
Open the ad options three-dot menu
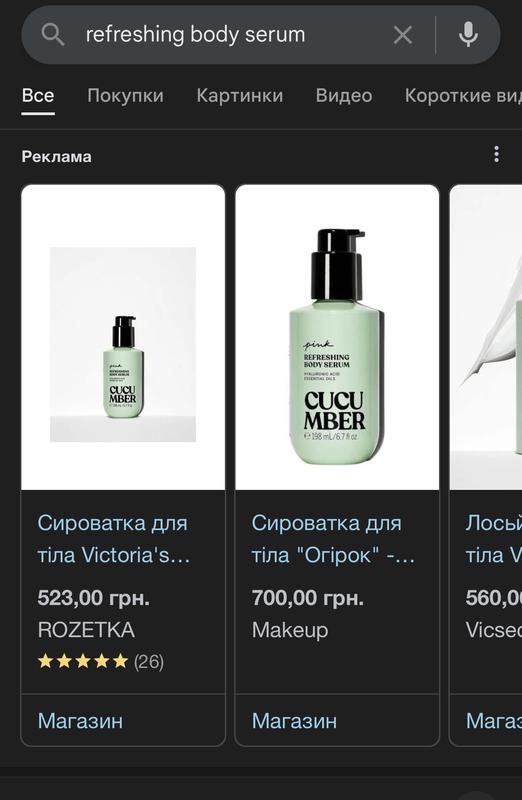[x=496, y=155]
